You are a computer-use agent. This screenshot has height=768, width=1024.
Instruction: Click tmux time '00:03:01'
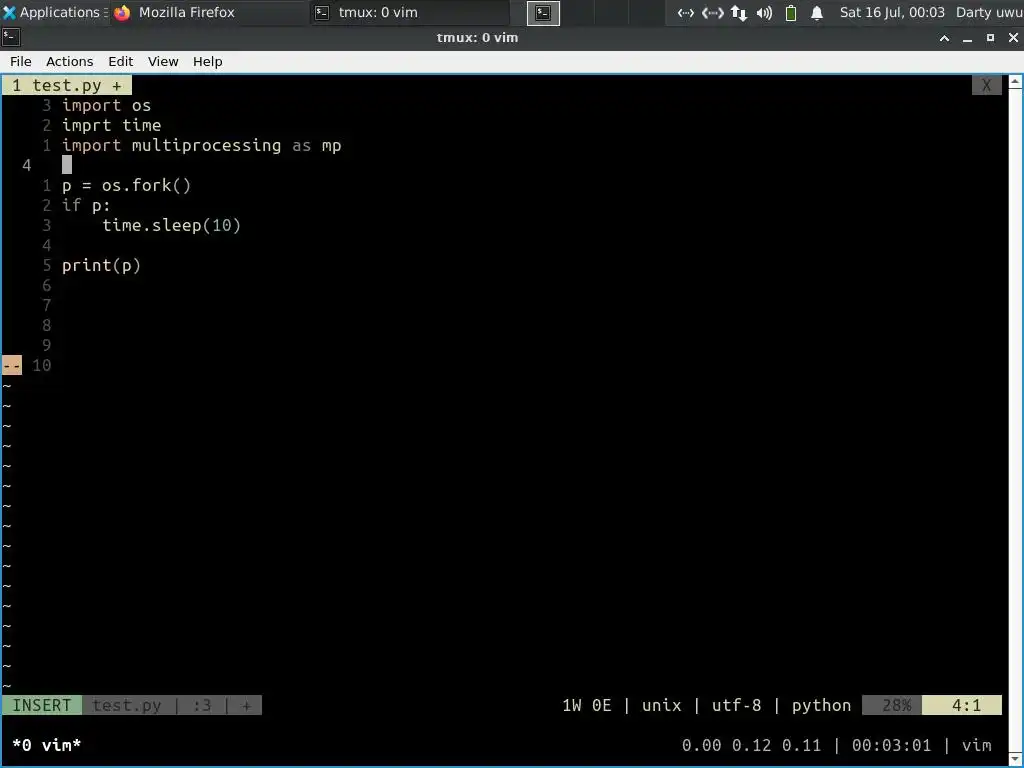[891, 745]
